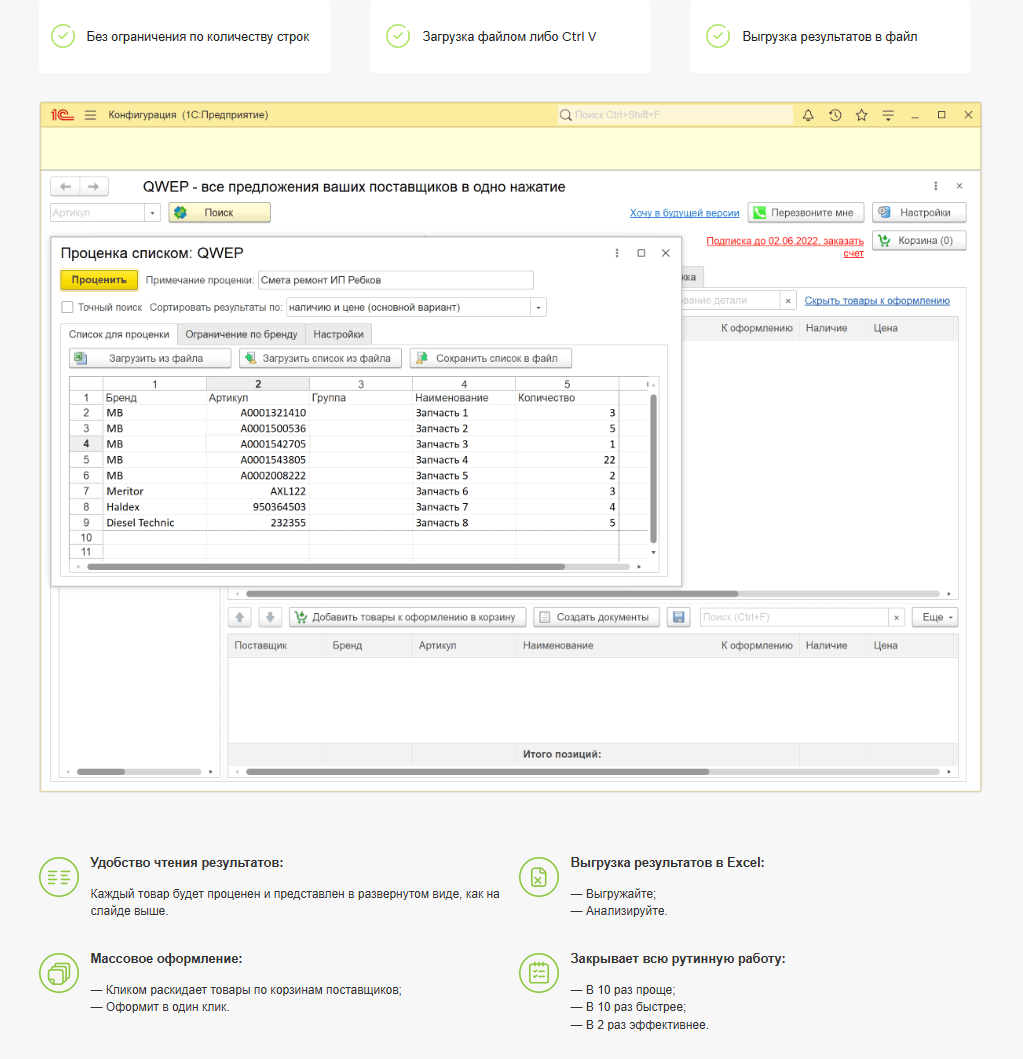This screenshot has width=1023, height=1059.
Task: Expand the Артикул dropdown arrow
Action: pyautogui.click(x=152, y=213)
